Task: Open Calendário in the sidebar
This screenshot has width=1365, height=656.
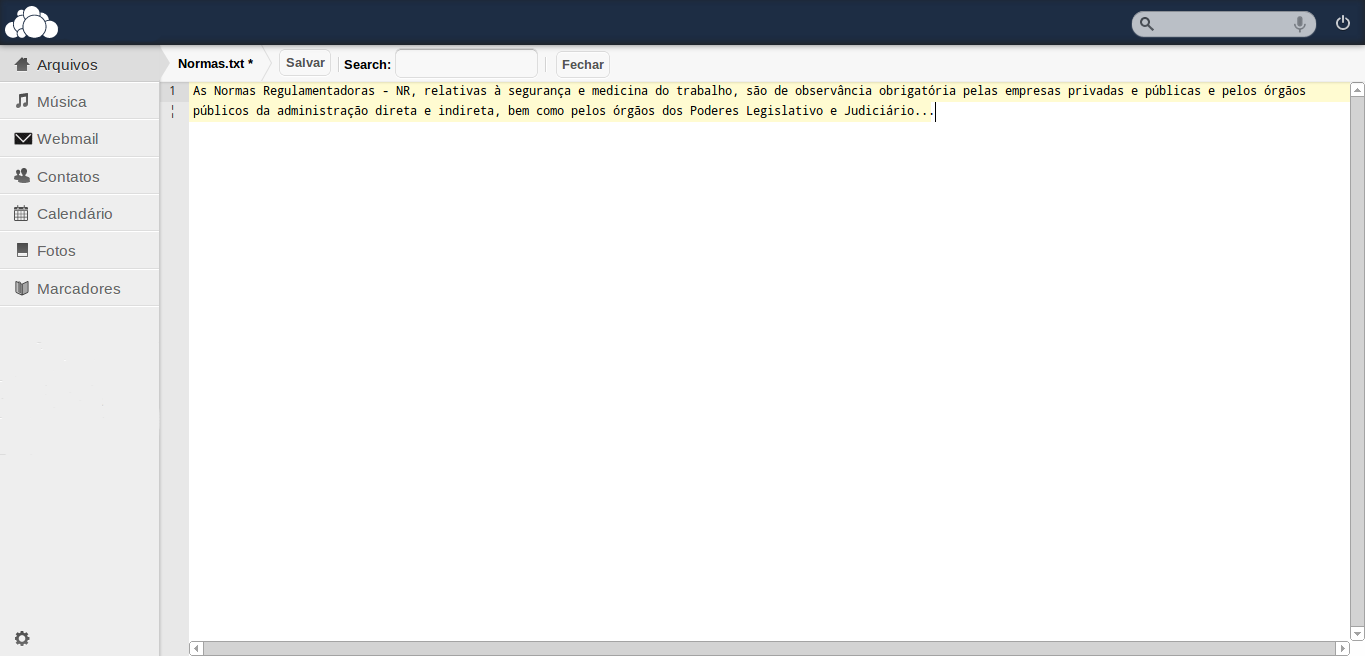Action: tap(80, 213)
